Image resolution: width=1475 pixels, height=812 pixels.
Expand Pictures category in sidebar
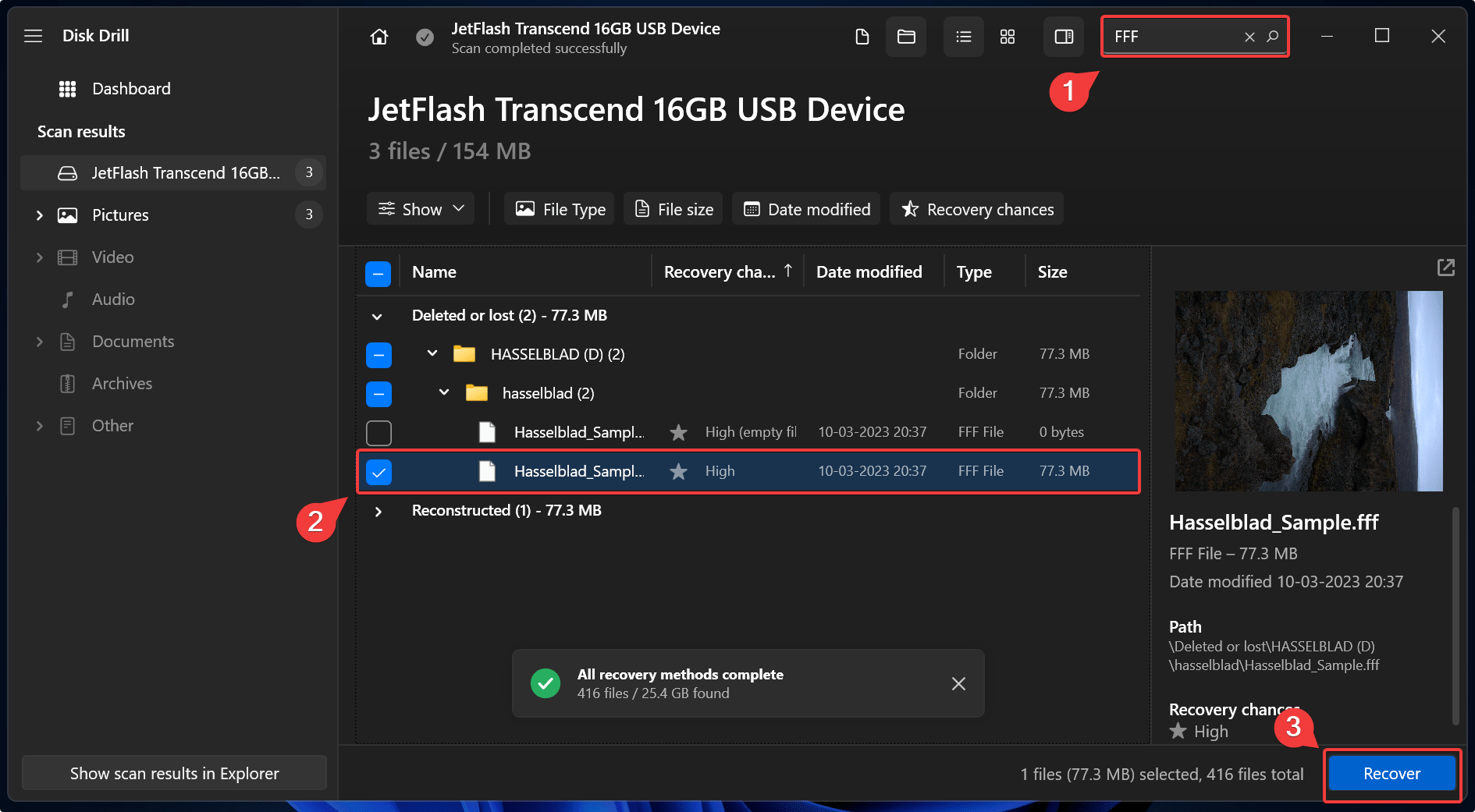39,215
